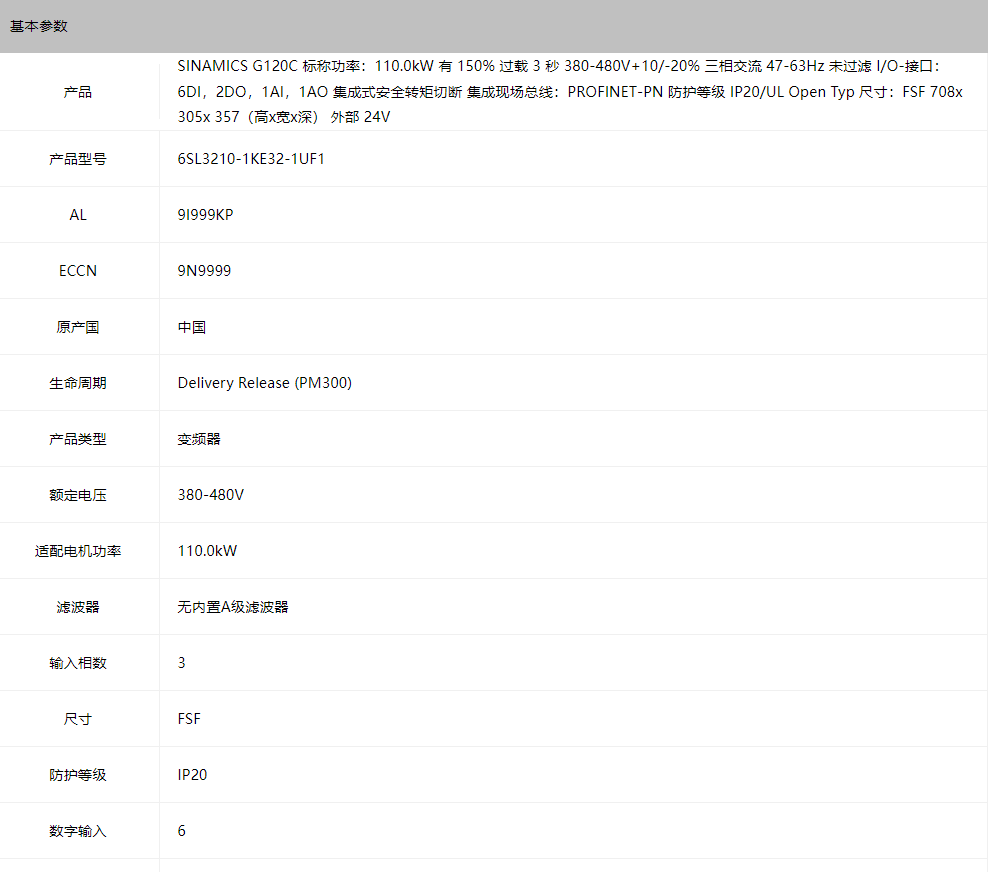
Task: Click the 'FSF' value in 尺寸 row
Action: pos(189,719)
